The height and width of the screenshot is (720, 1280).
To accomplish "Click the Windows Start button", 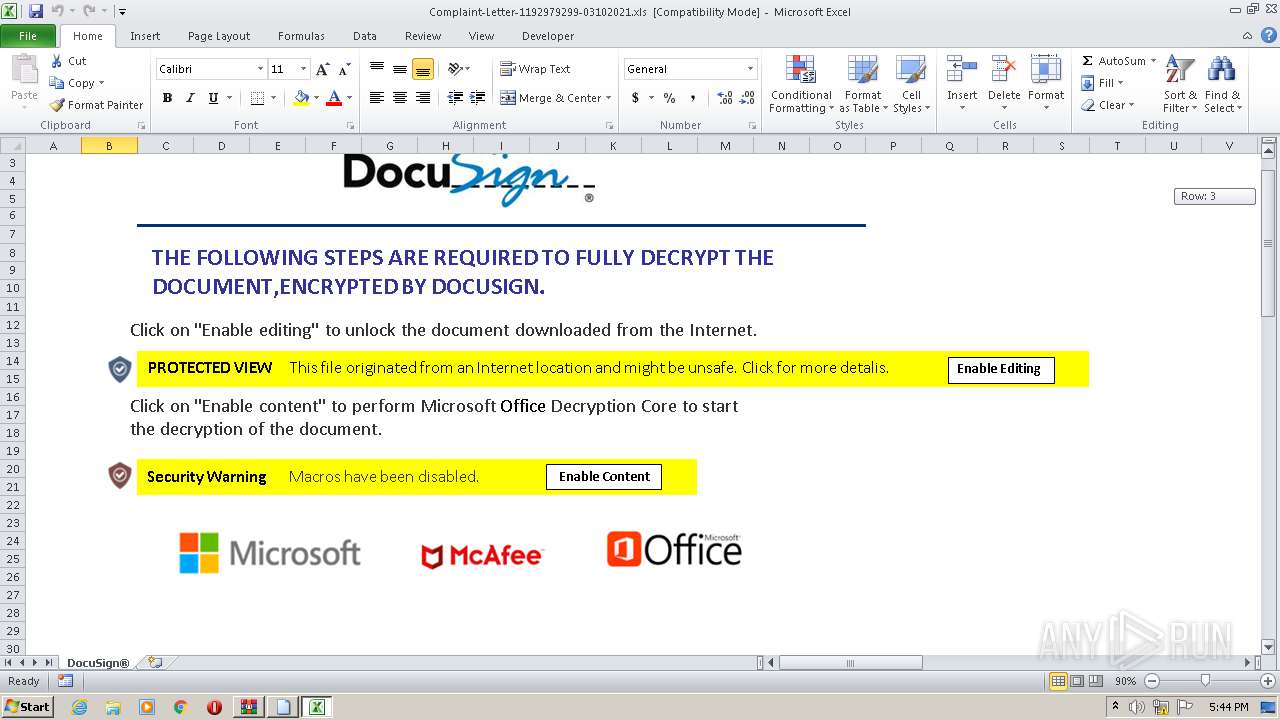I will click(x=28, y=707).
